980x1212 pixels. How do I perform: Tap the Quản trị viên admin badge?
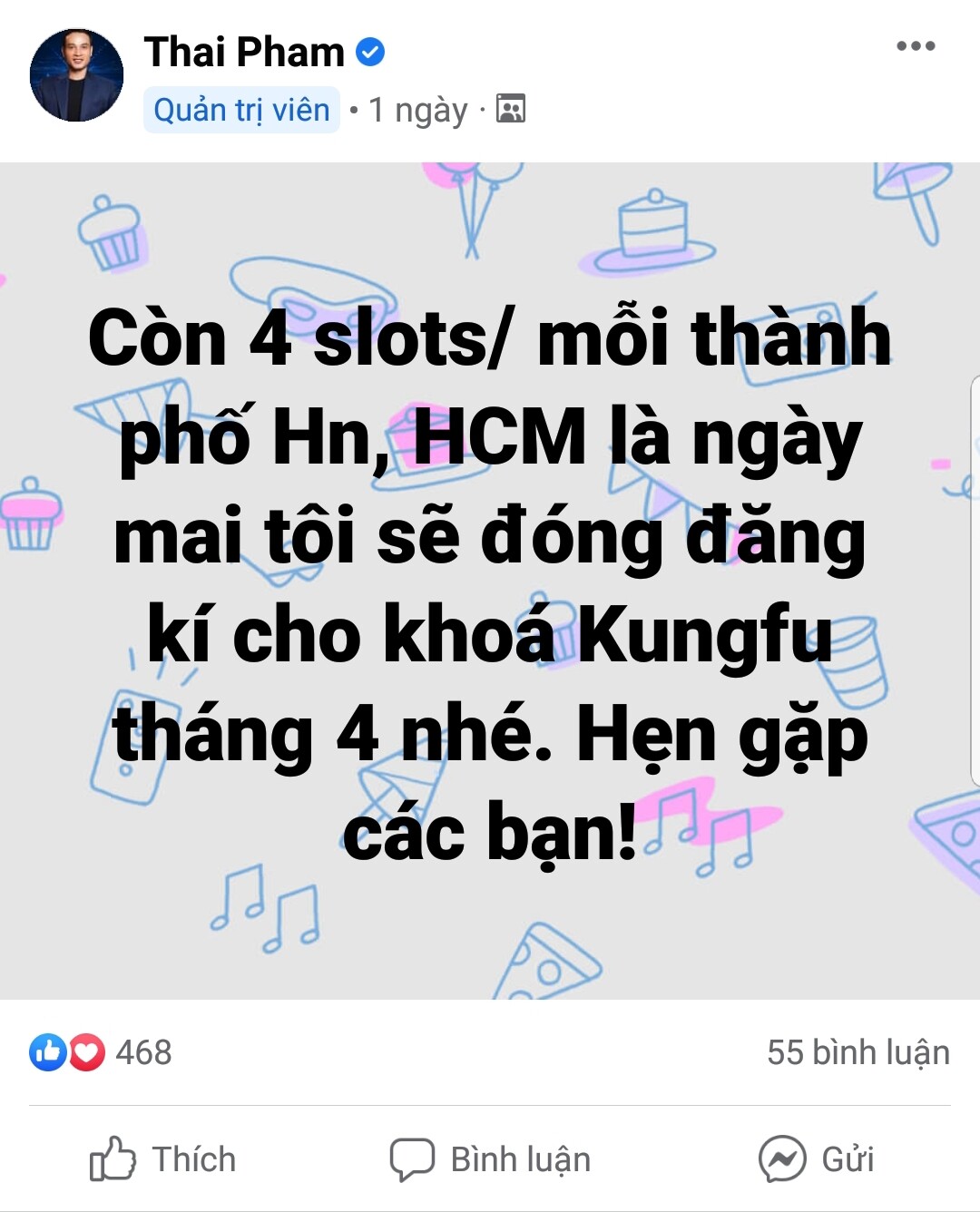tap(241, 110)
